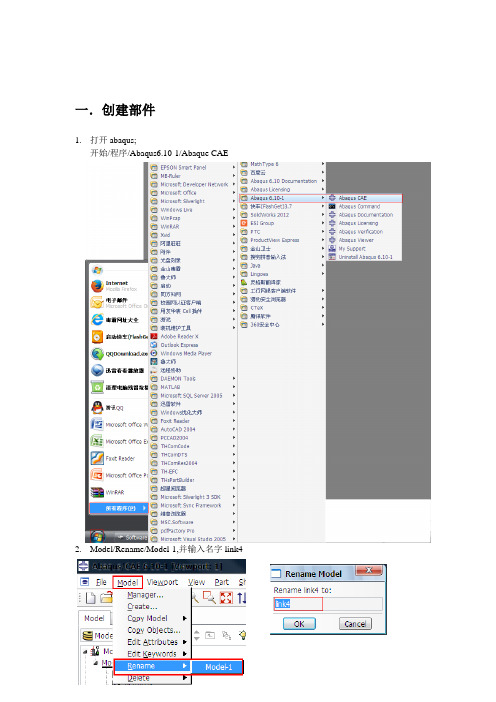The image size is (496, 702).
Task: Switch to the Model tab of tree
Action: click(x=94, y=618)
